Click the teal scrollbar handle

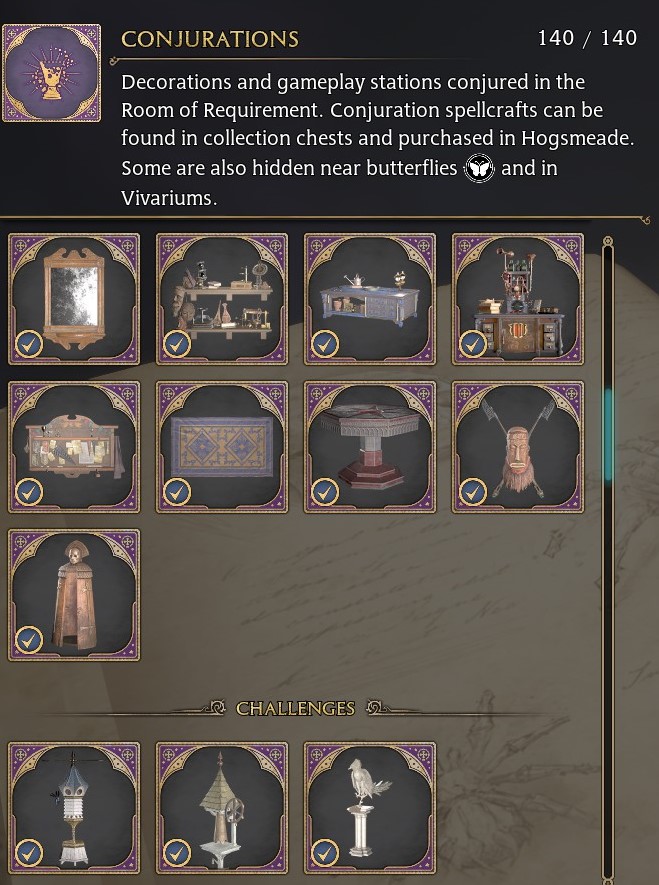tap(608, 435)
